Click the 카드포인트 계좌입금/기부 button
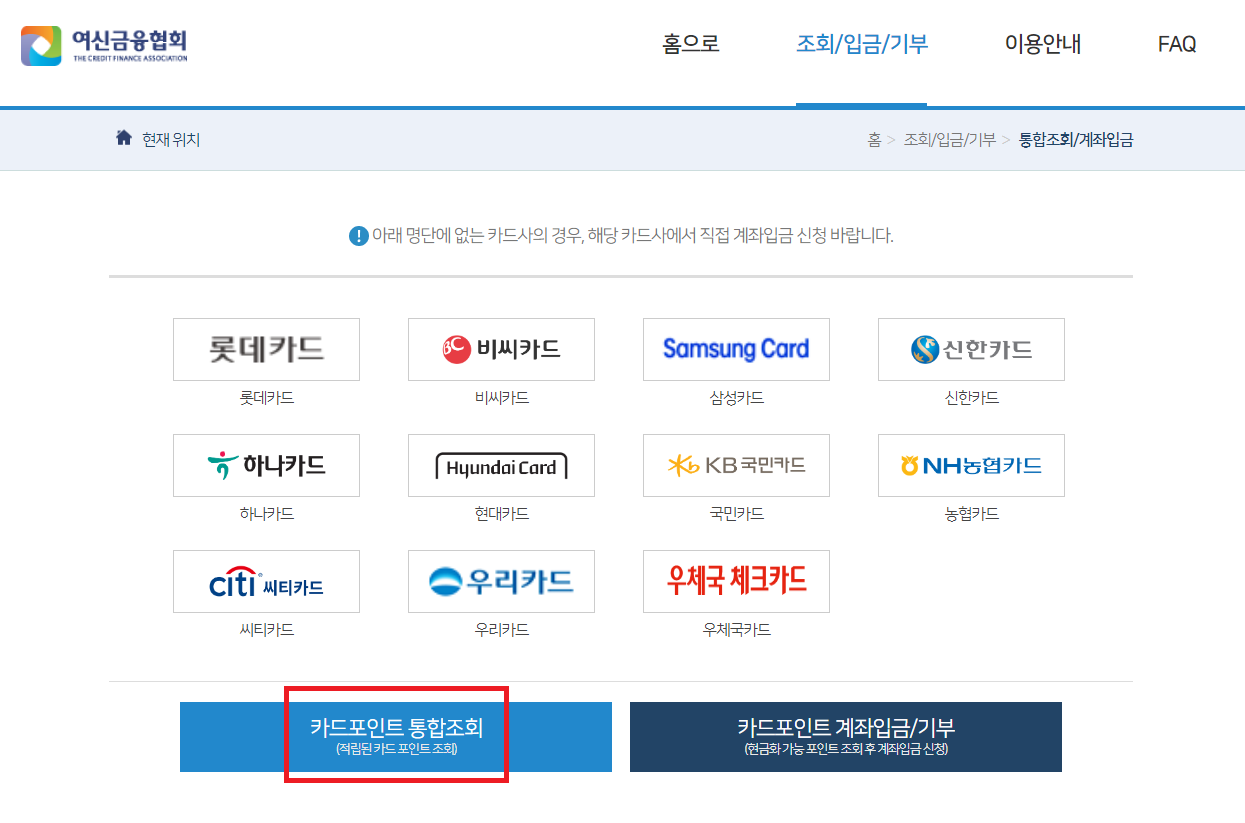Screen dimensions: 1245x823 846,737
